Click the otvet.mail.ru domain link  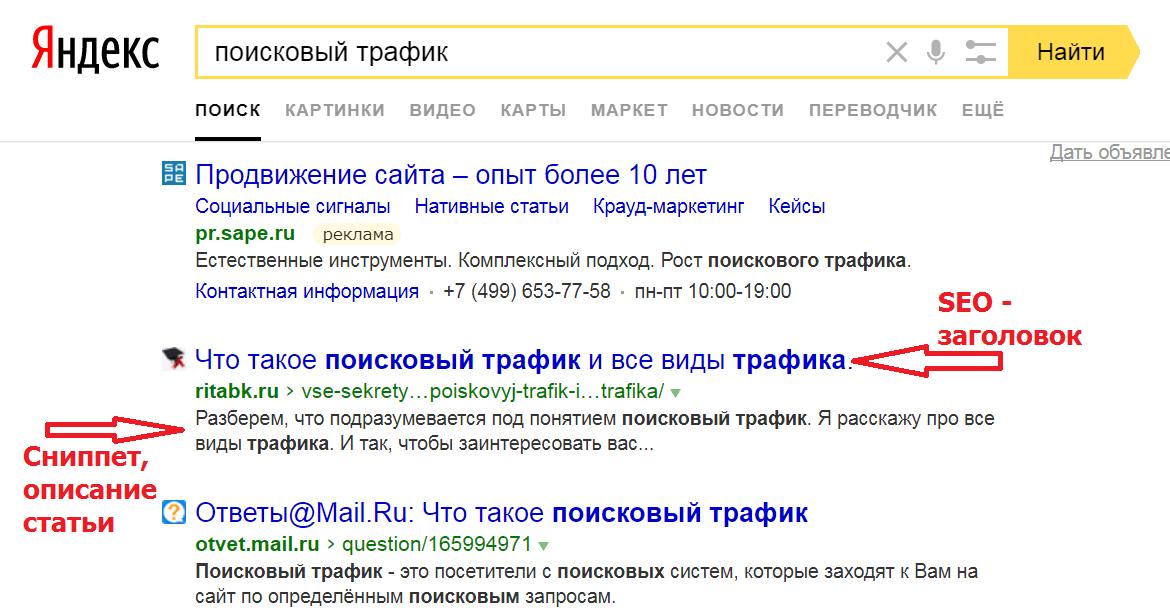click(257, 544)
